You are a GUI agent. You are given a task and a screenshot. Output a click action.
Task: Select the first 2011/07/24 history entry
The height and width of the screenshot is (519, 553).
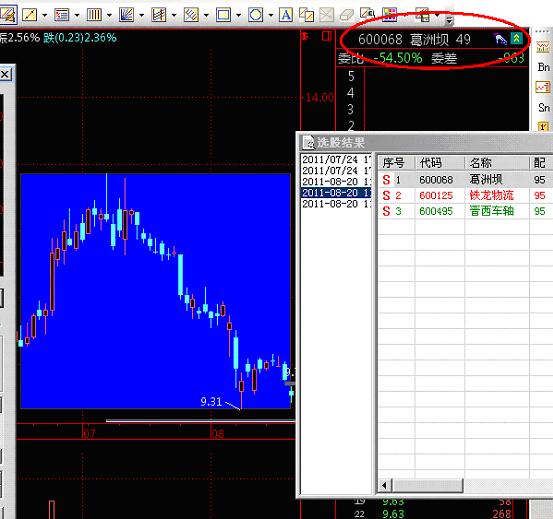(x=336, y=159)
